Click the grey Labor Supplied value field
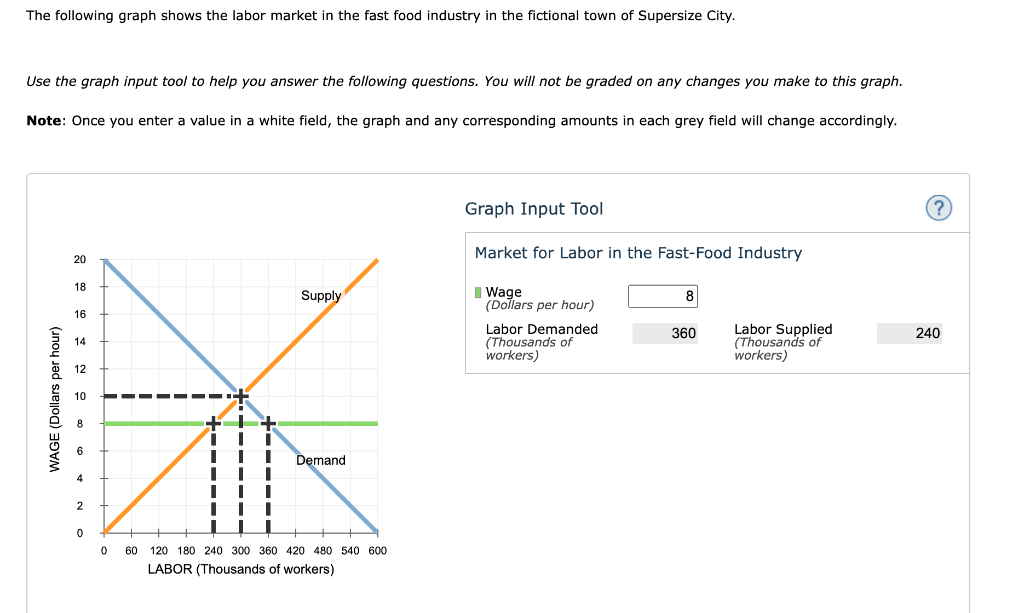Screen dimensions: 1024x613 [909, 333]
